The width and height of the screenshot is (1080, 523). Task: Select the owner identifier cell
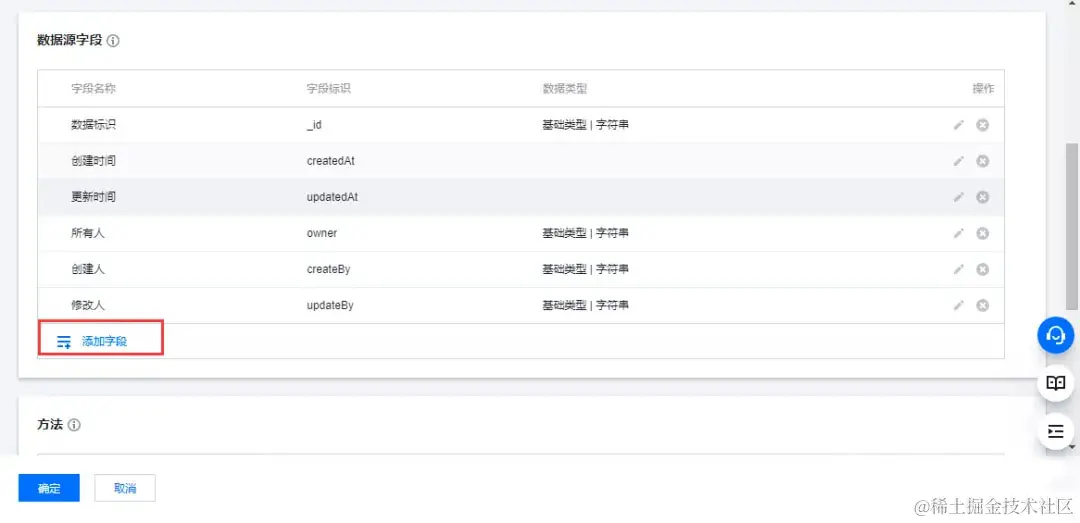(322, 233)
